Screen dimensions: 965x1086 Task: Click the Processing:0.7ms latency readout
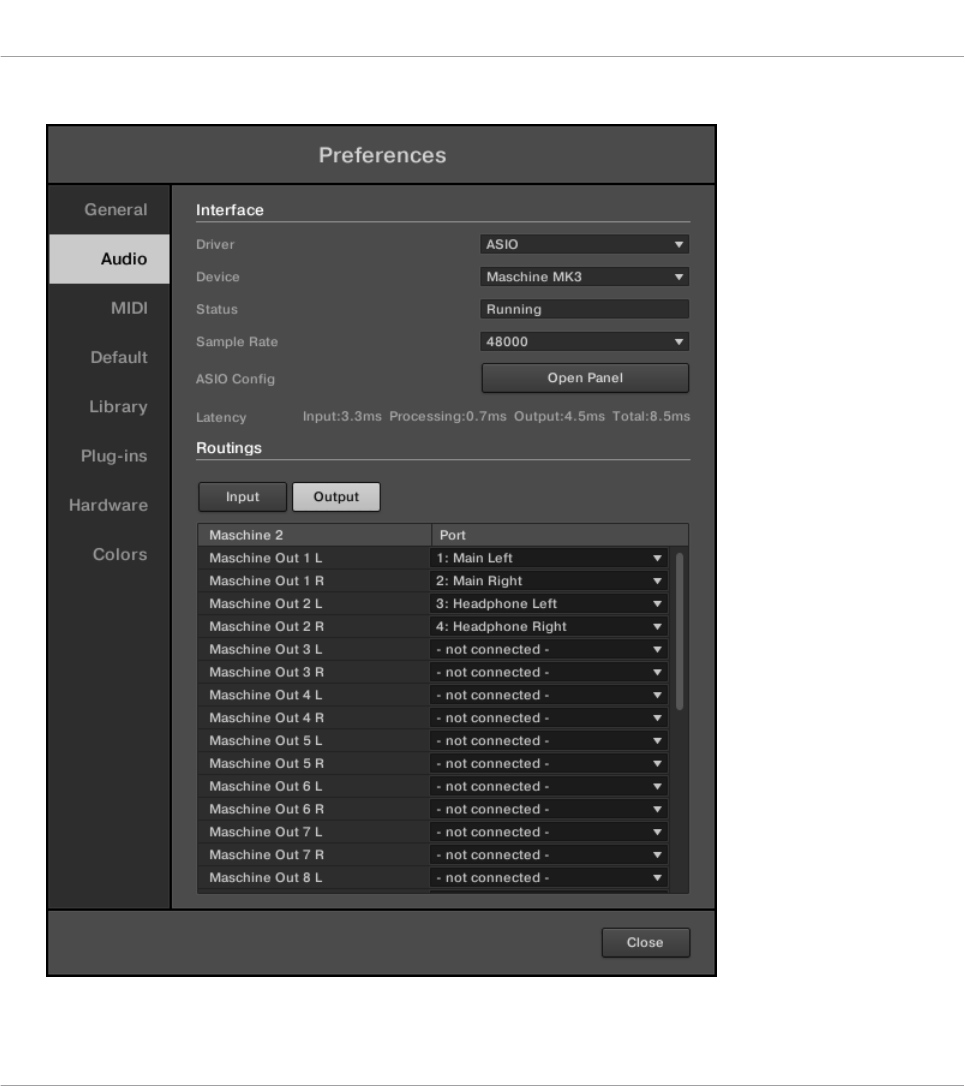448,416
